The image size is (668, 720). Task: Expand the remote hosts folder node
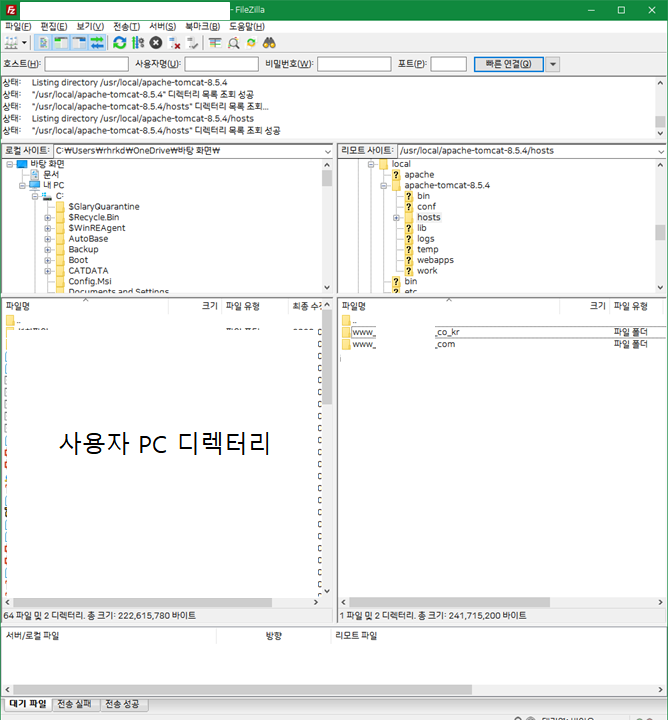point(396,218)
